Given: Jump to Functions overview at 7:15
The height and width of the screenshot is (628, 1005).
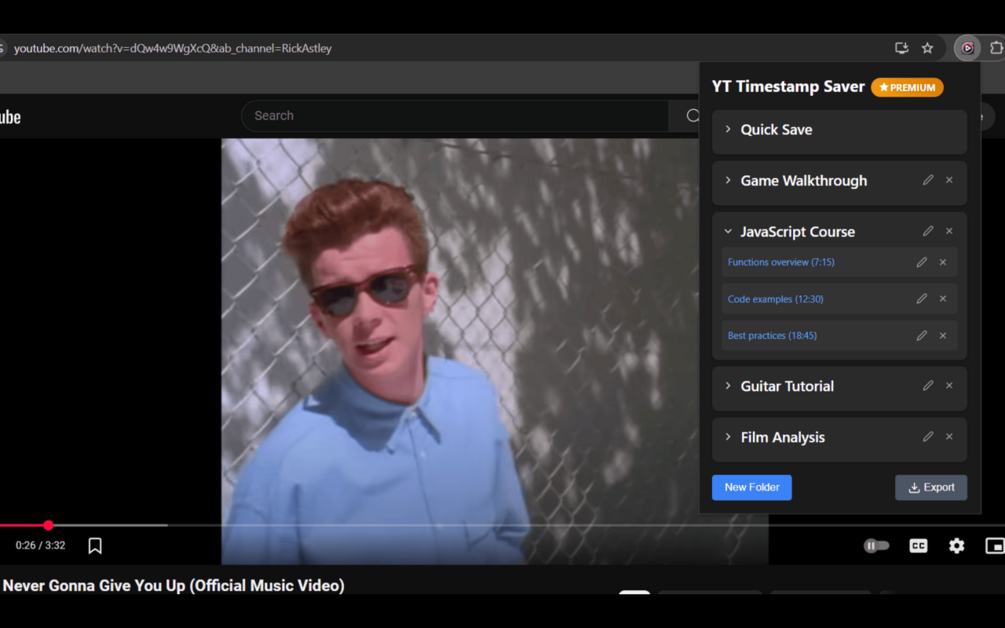Looking at the screenshot, I should coord(780,262).
